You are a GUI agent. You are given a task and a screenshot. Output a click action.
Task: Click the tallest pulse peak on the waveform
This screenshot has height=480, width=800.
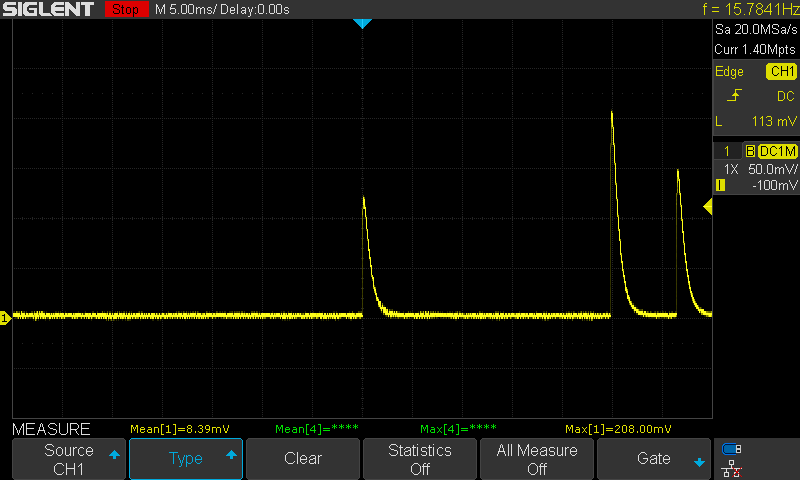(612, 113)
